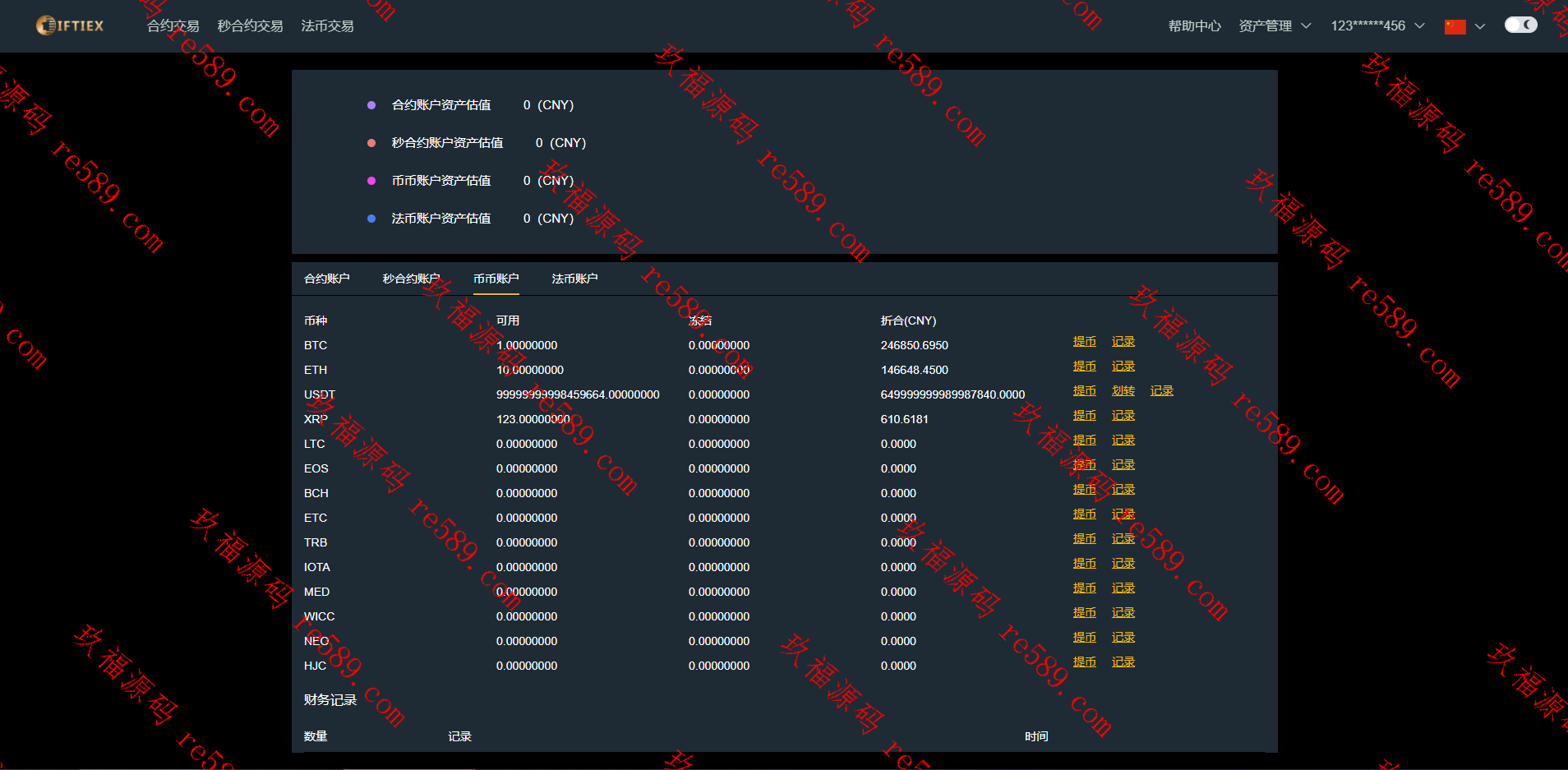This screenshot has height=770, width=1568.
Task: Click 提币 for WICC row
Action: click(1084, 612)
